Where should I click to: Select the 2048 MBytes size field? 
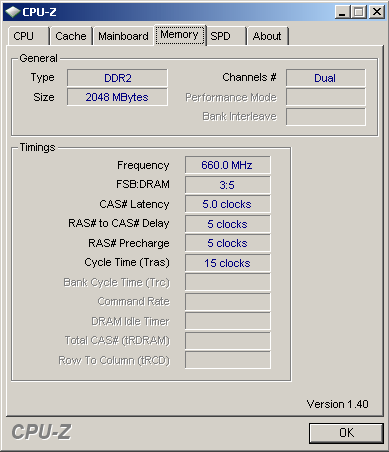(117, 97)
